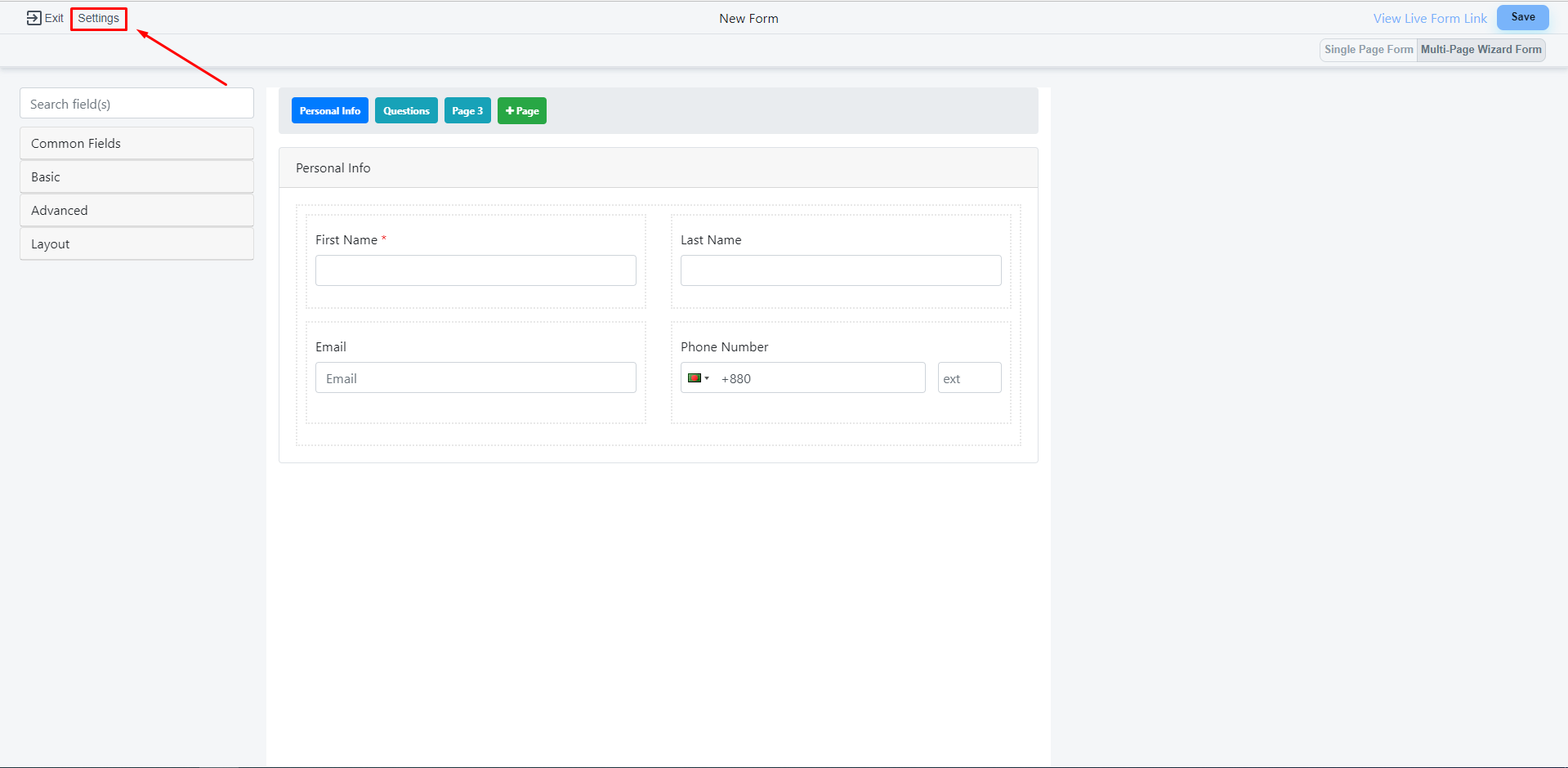Open View Live Form Link

click(1429, 18)
